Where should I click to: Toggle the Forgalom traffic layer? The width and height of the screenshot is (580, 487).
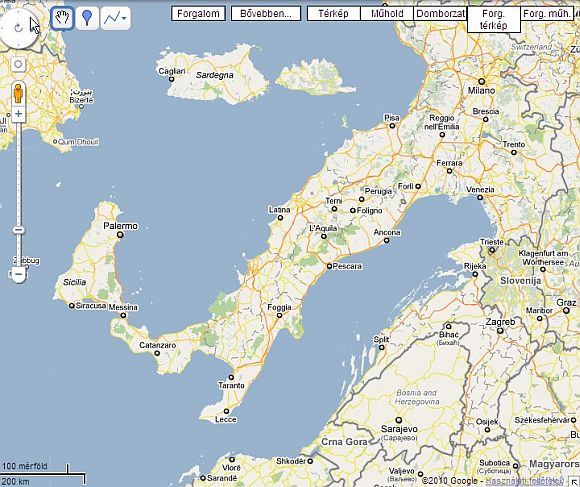tap(198, 14)
